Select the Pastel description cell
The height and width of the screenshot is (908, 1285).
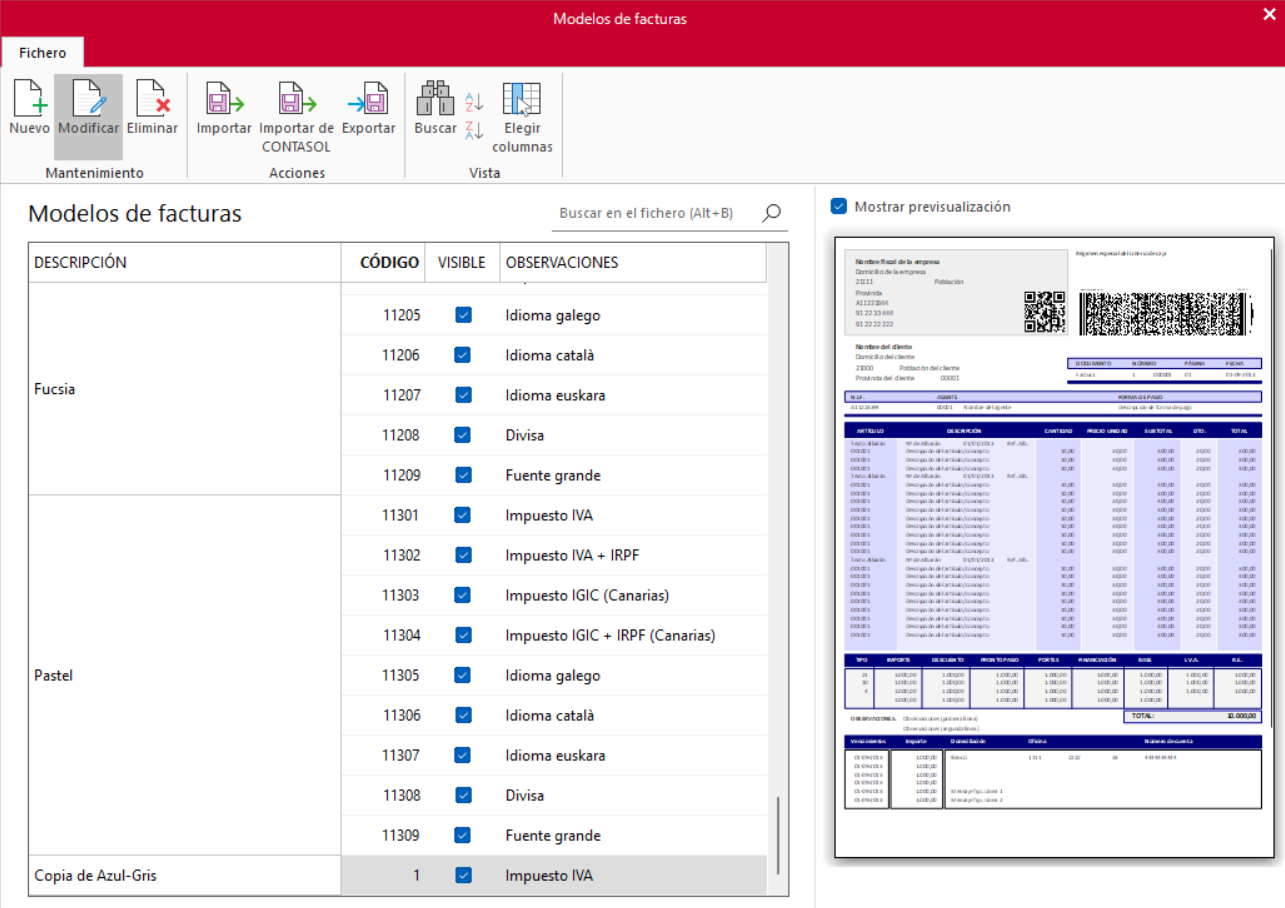185,675
